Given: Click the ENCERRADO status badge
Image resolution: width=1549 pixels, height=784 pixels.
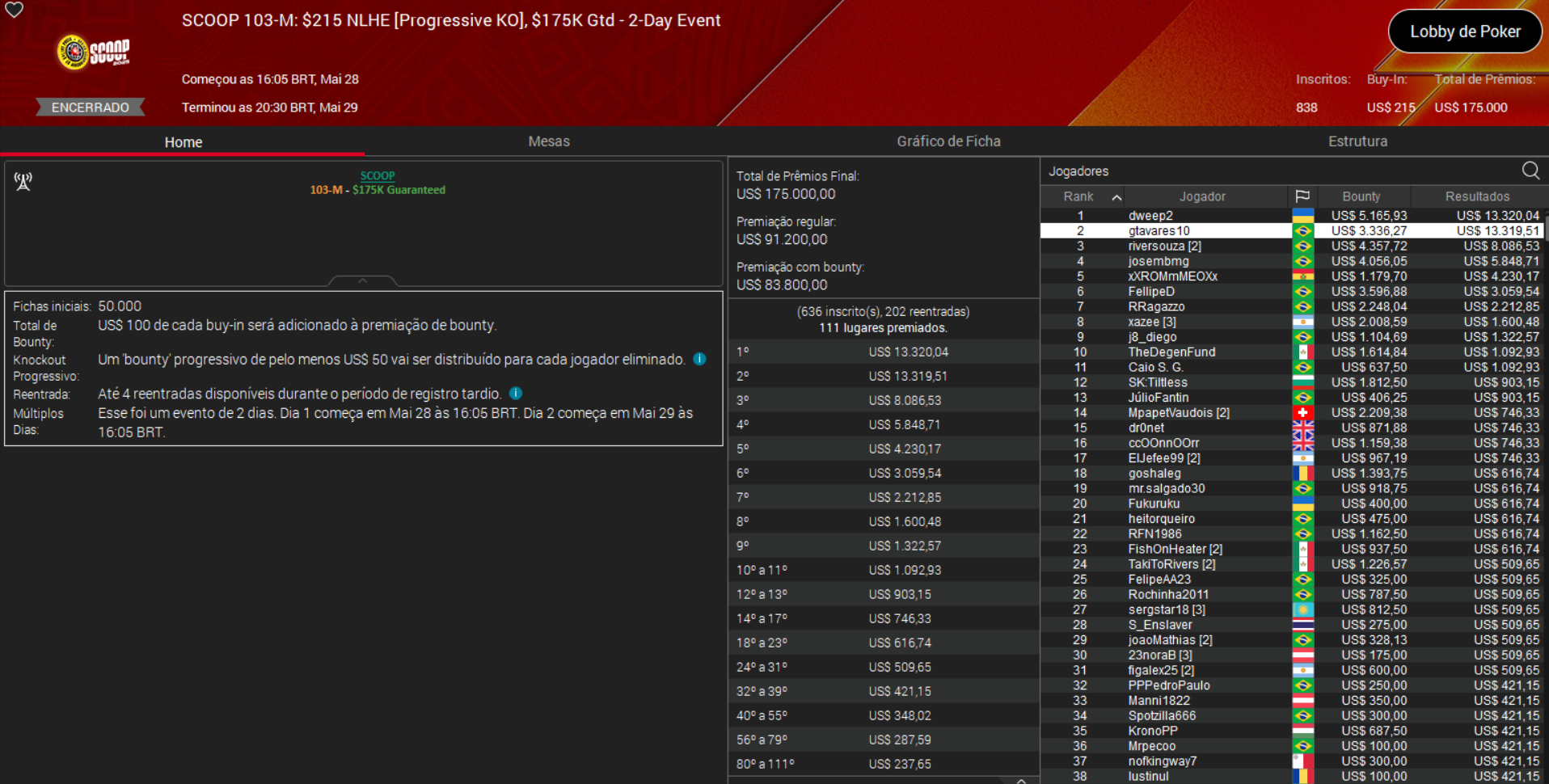Looking at the screenshot, I should [91, 107].
